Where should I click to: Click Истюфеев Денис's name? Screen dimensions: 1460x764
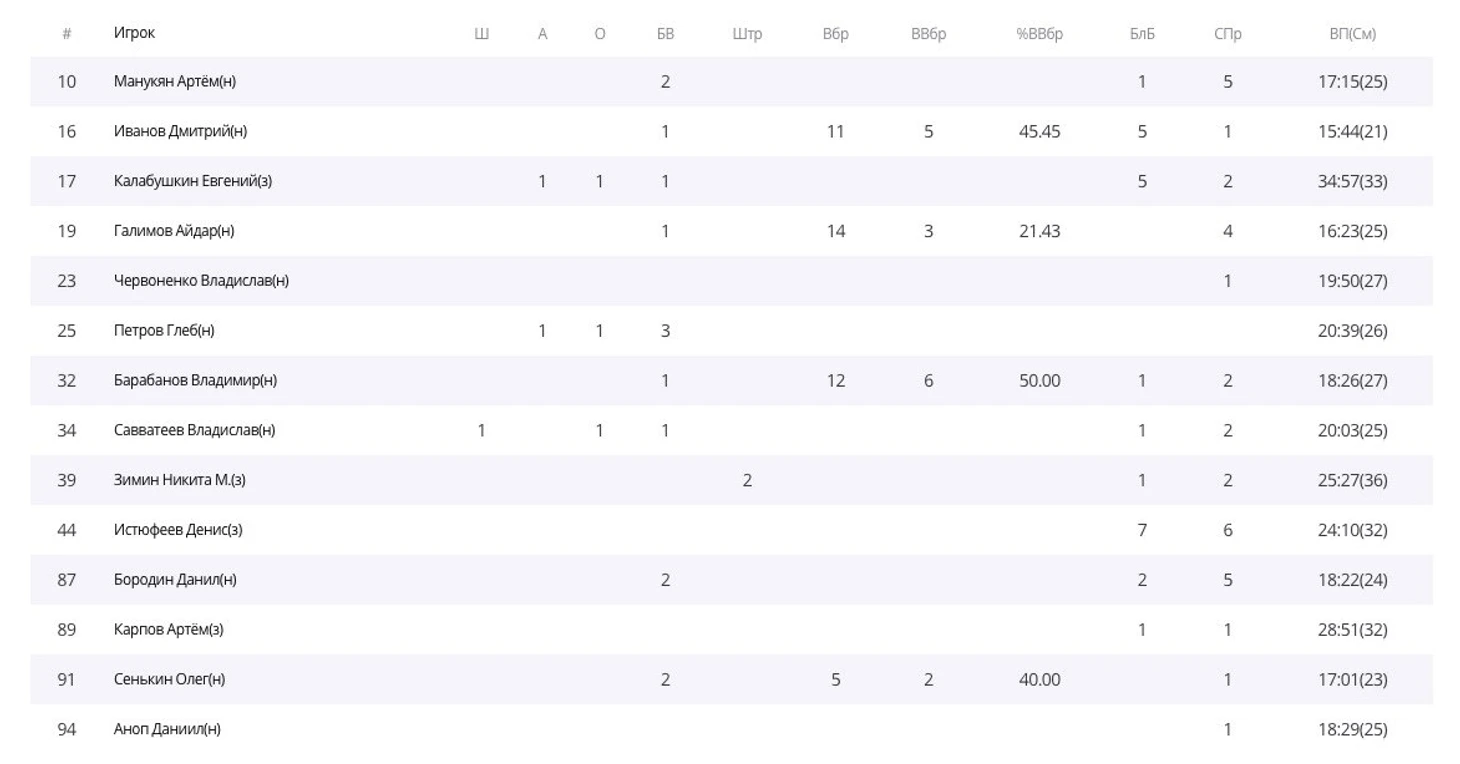coord(177,530)
